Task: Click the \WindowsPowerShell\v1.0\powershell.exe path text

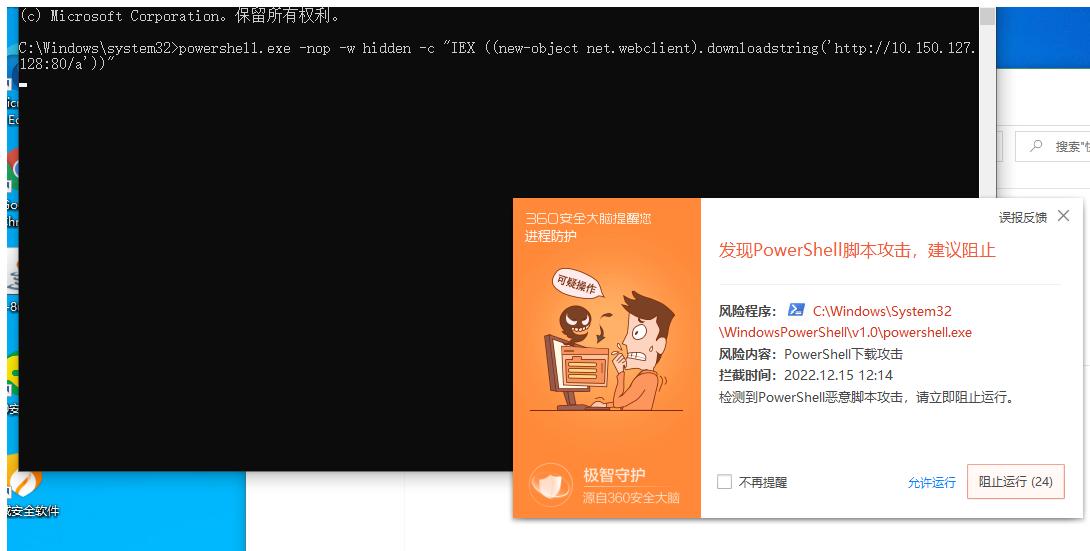Action: pyautogui.click(x=845, y=332)
